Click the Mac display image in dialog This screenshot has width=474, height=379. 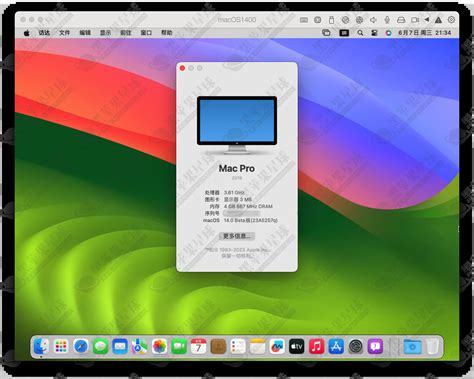pyautogui.click(x=237, y=125)
